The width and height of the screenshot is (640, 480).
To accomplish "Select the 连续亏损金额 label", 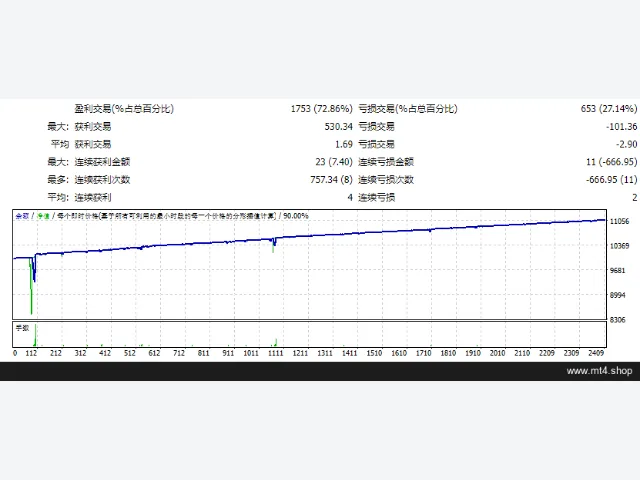I will [386, 162].
